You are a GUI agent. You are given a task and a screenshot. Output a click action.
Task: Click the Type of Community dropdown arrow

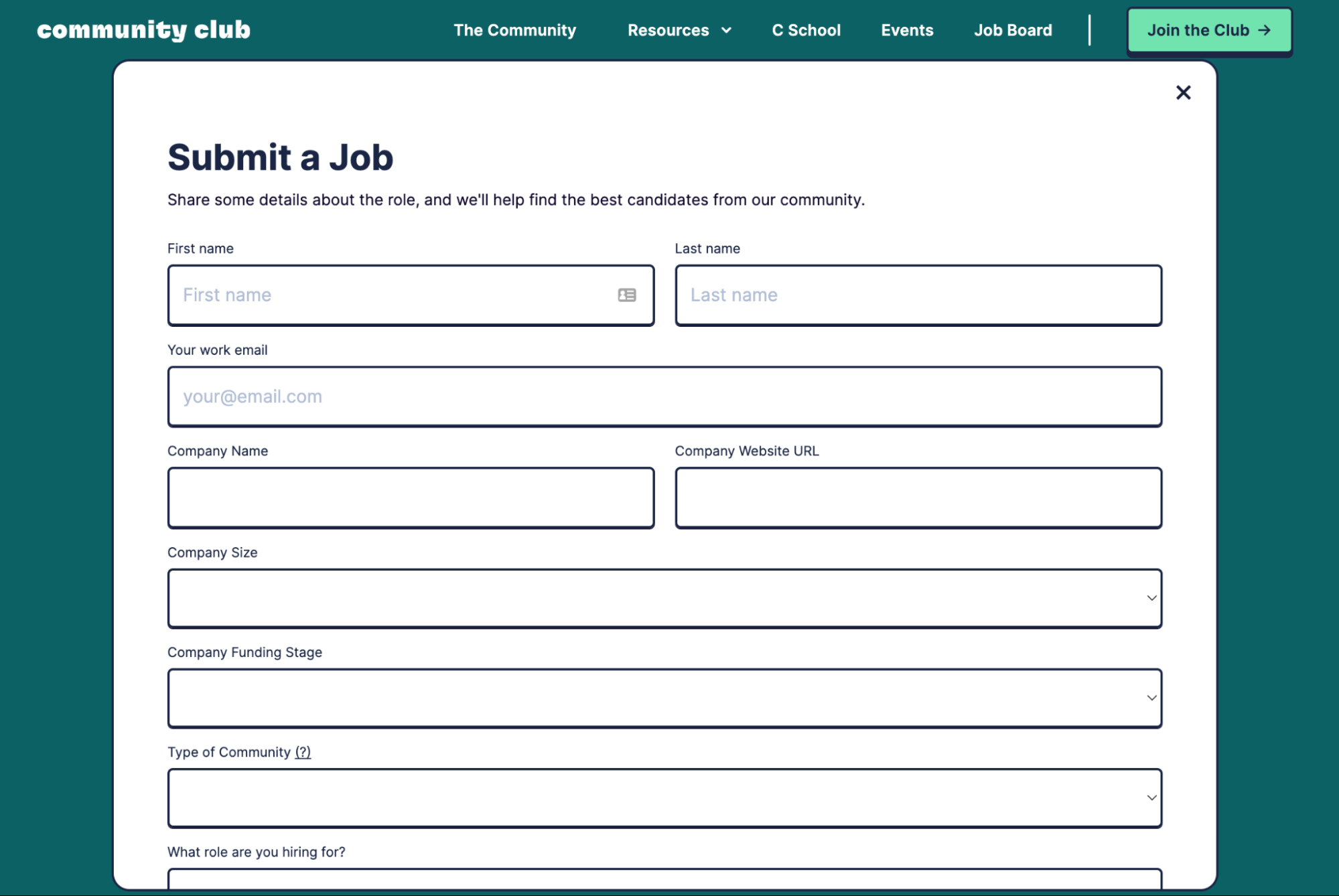(x=1151, y=798)
